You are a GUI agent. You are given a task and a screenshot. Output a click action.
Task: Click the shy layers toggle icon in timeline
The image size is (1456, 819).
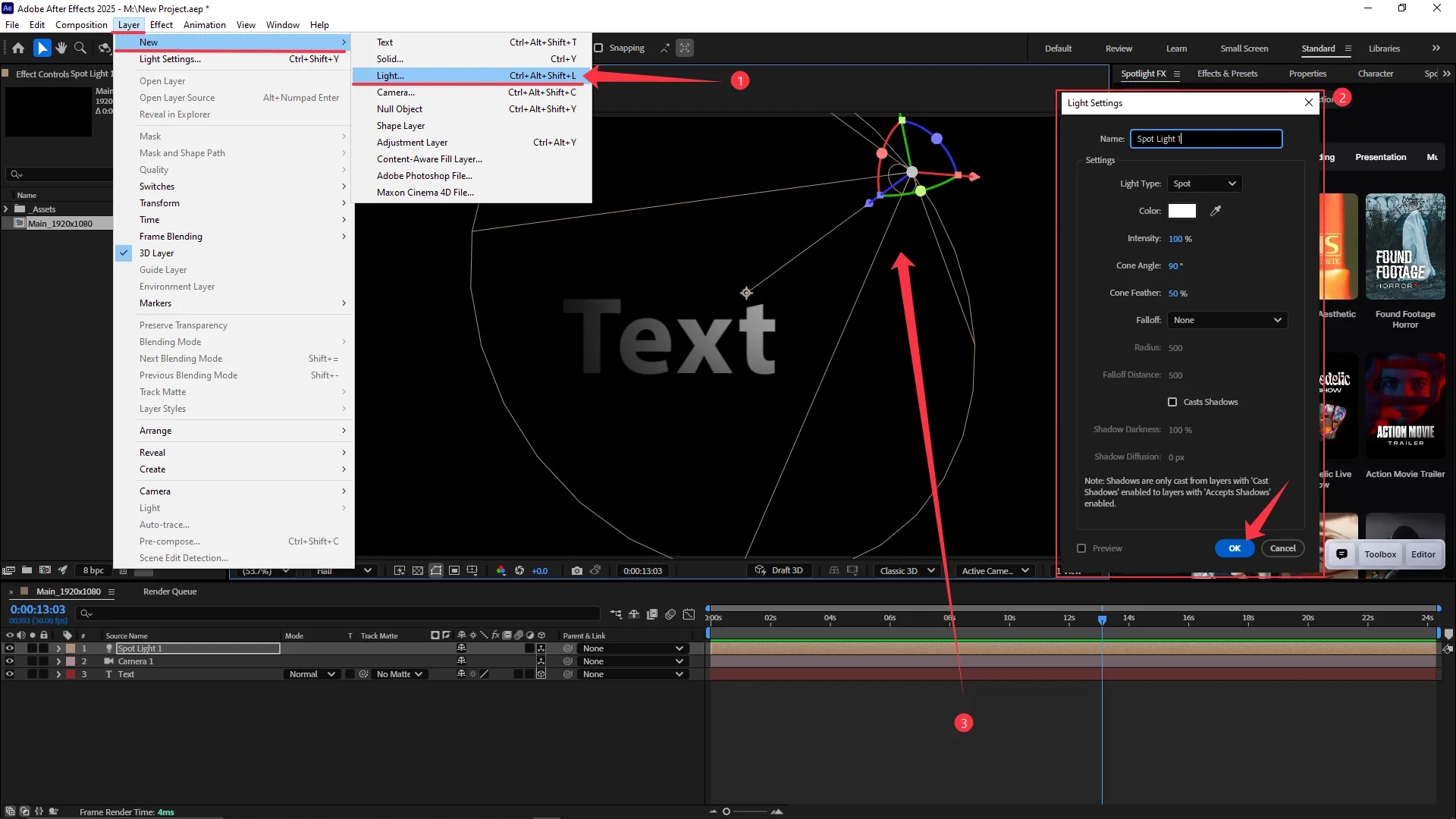point(634,613)
